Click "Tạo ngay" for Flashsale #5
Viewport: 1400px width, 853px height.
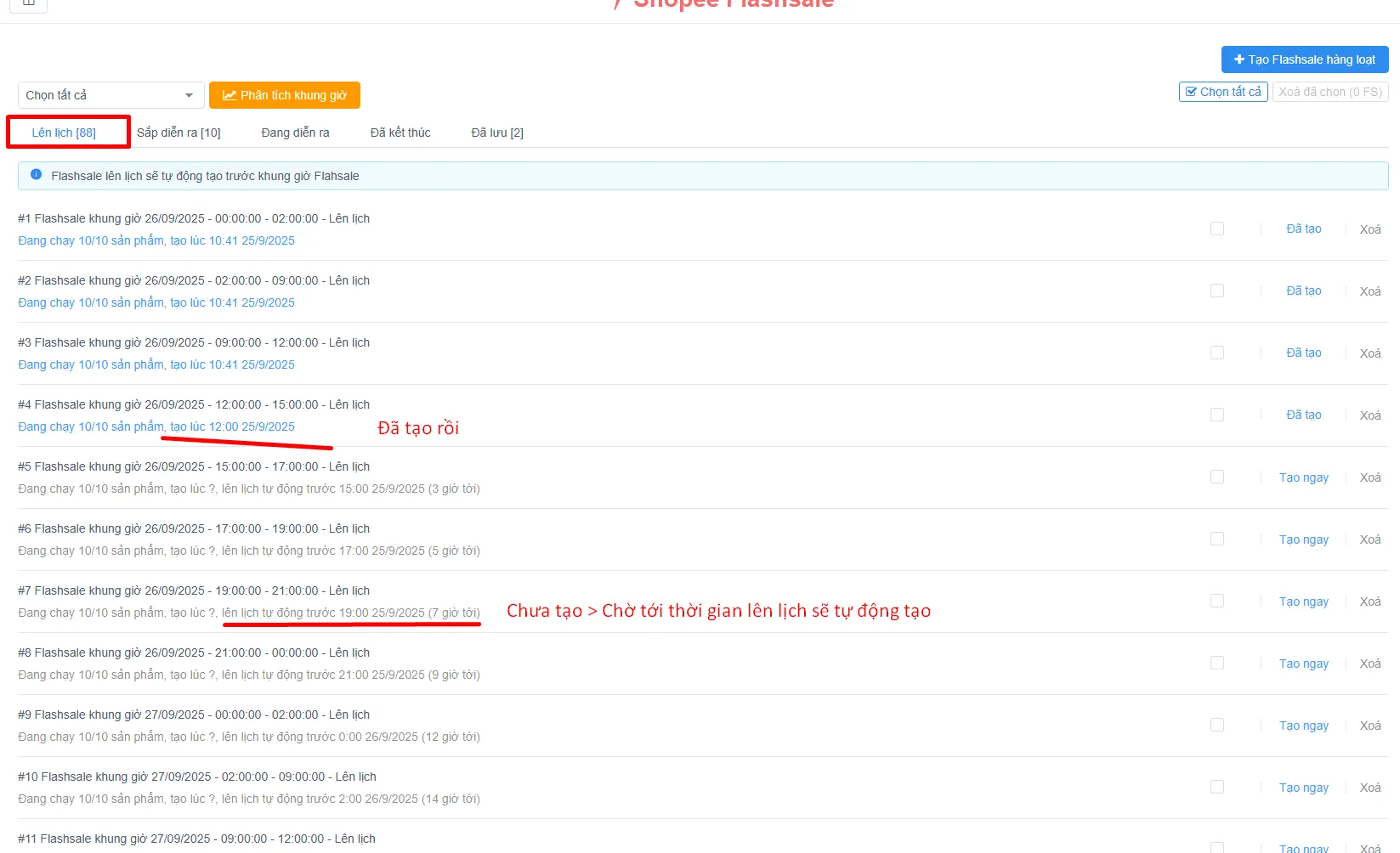(x=1303, y=477)
